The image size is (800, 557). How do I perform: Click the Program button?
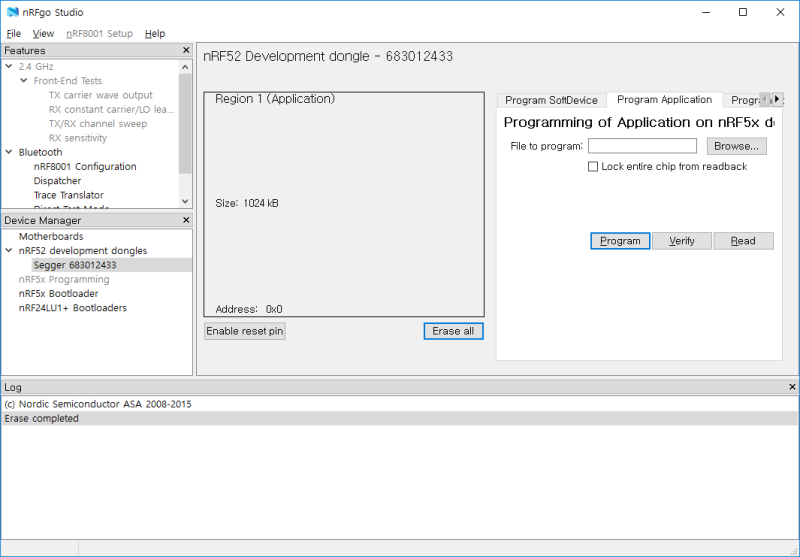[620, 241]
